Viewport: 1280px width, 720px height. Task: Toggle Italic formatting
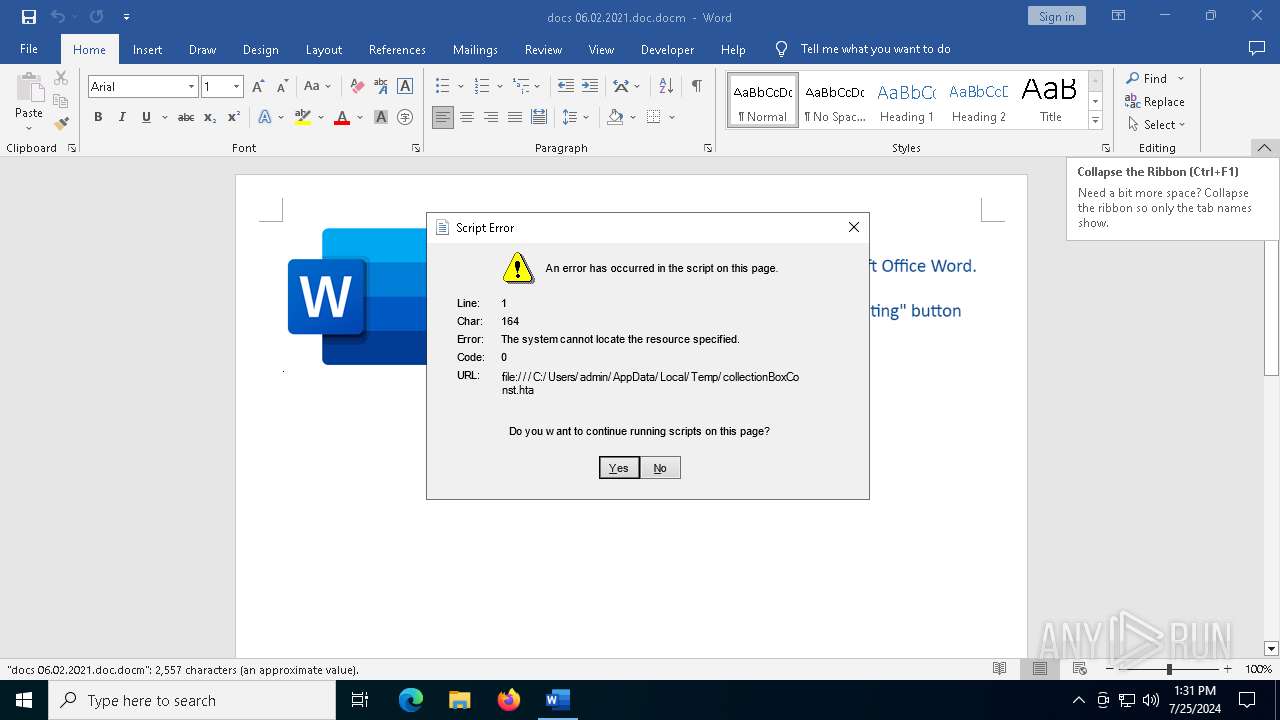coord(122,117)
